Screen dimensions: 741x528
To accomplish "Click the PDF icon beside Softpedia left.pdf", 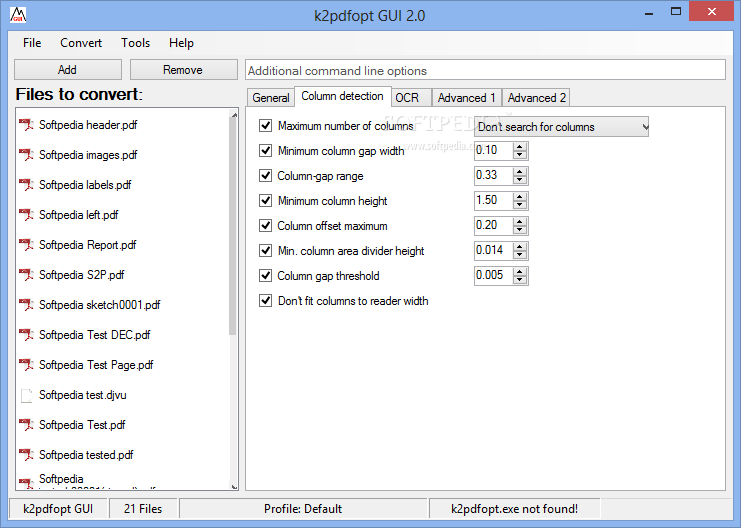I will (x=26, y=215).
